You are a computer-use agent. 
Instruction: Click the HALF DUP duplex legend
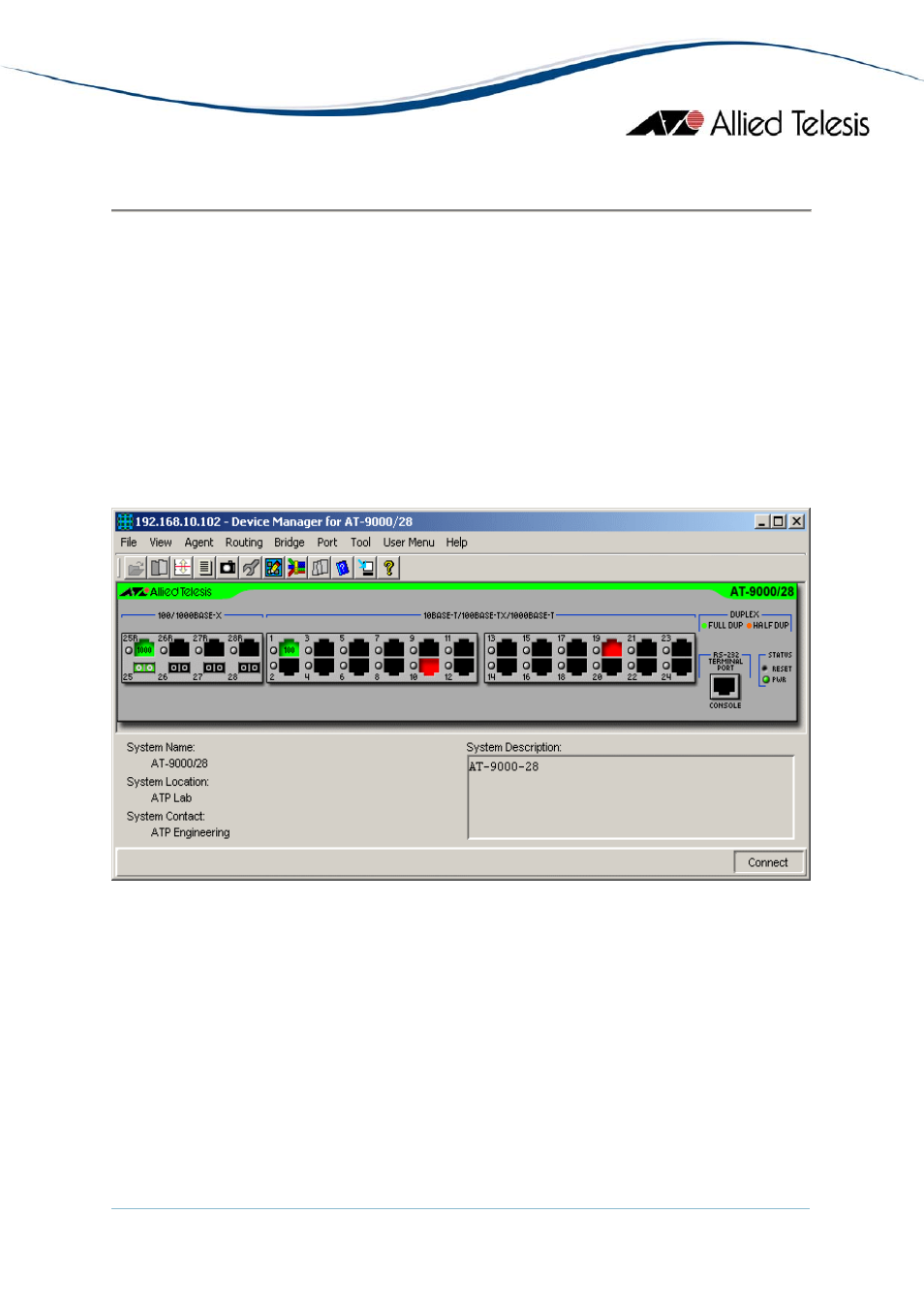[768, 625]
